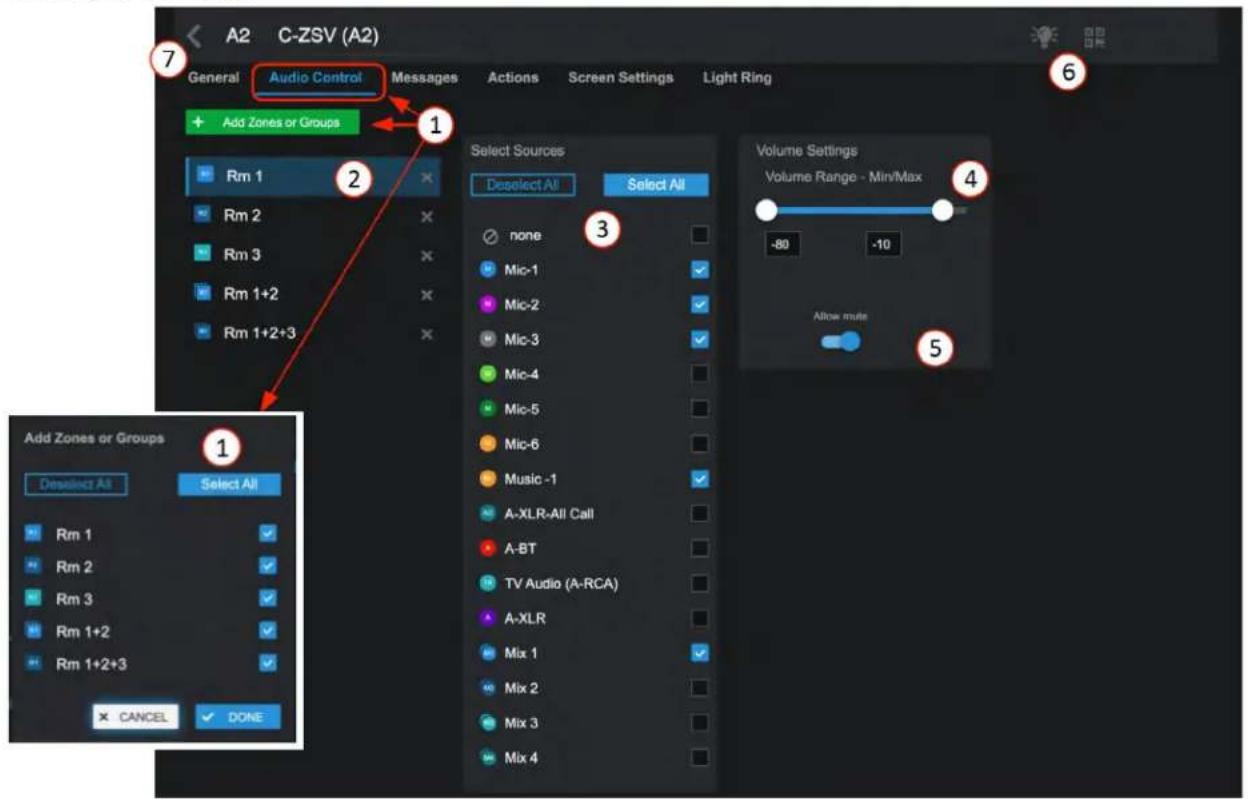Click the -80 minimum volume field
Screen dimensions: 1248x799
click(782, 245)
